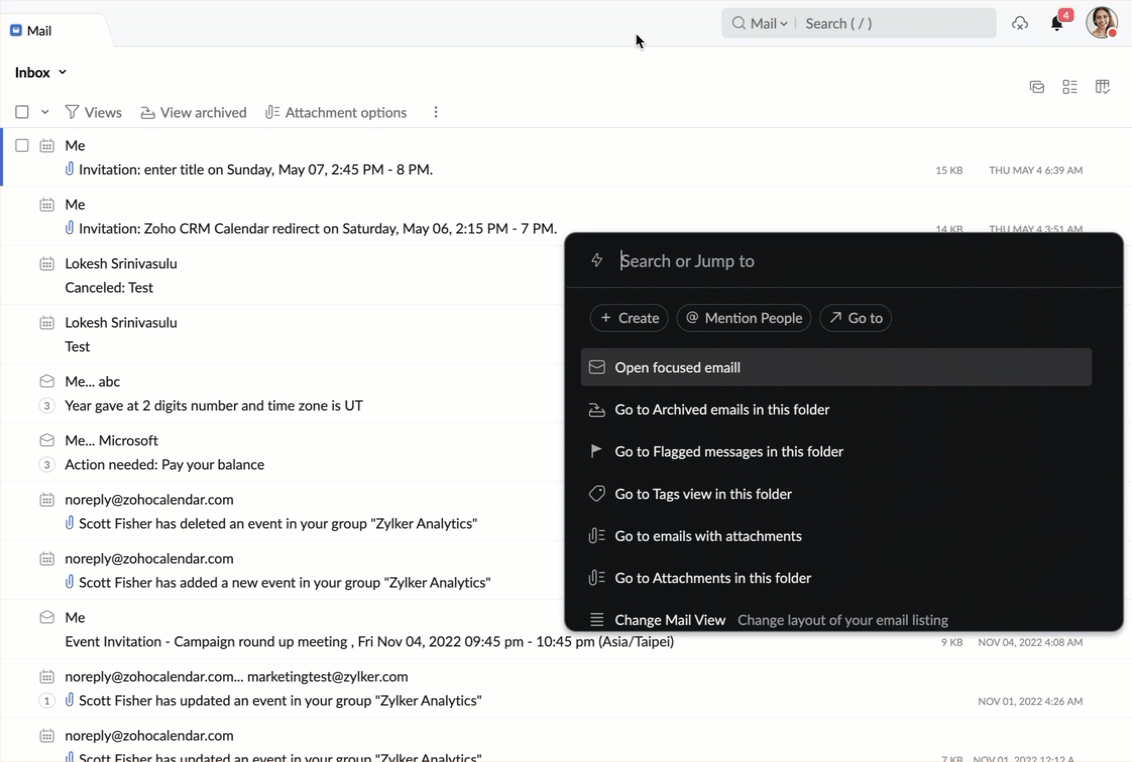The width and height of the screenshot is (1132, 762).
Task: Click the Create button in command palette
Action: click(630, 318)
